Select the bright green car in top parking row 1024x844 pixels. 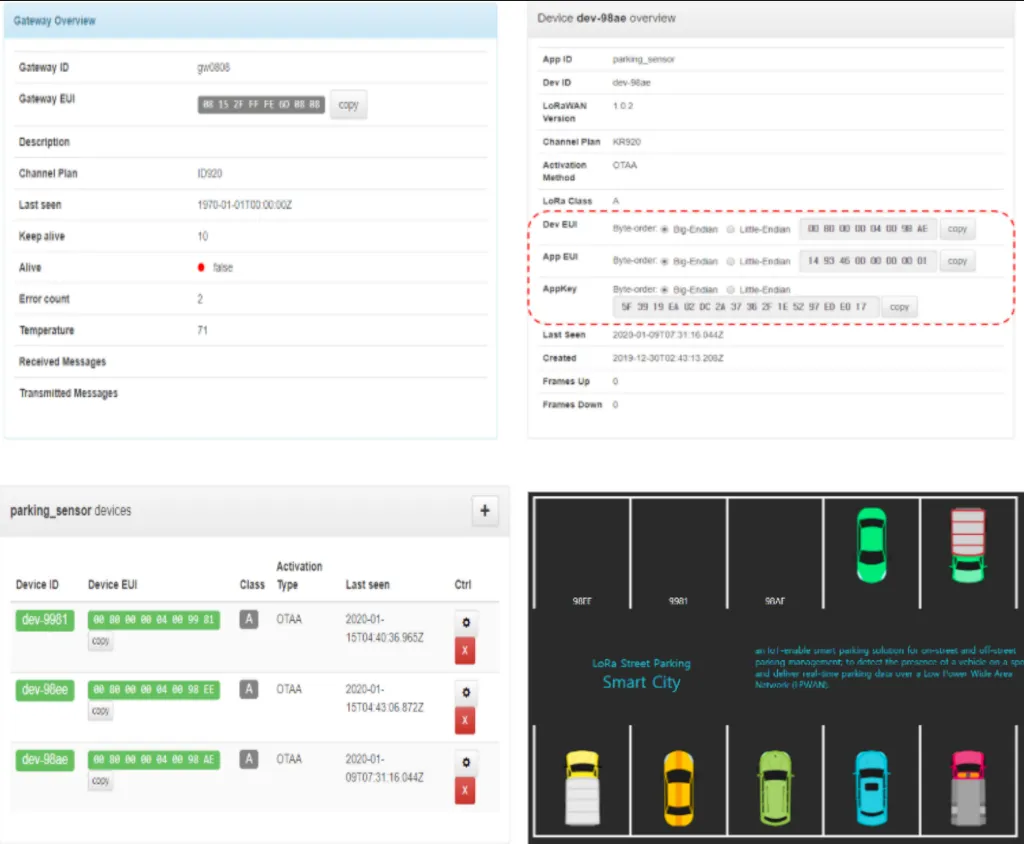[872, 545]
